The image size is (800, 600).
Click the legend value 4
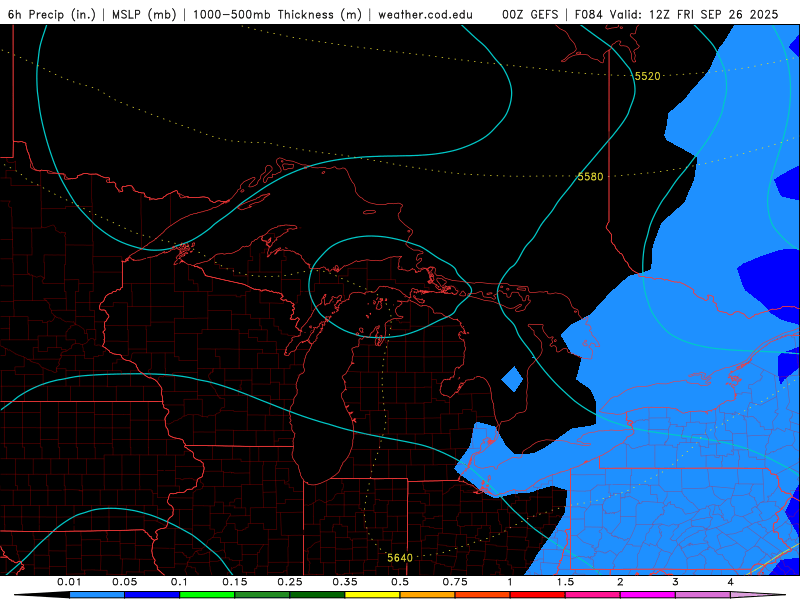[730, 582]
